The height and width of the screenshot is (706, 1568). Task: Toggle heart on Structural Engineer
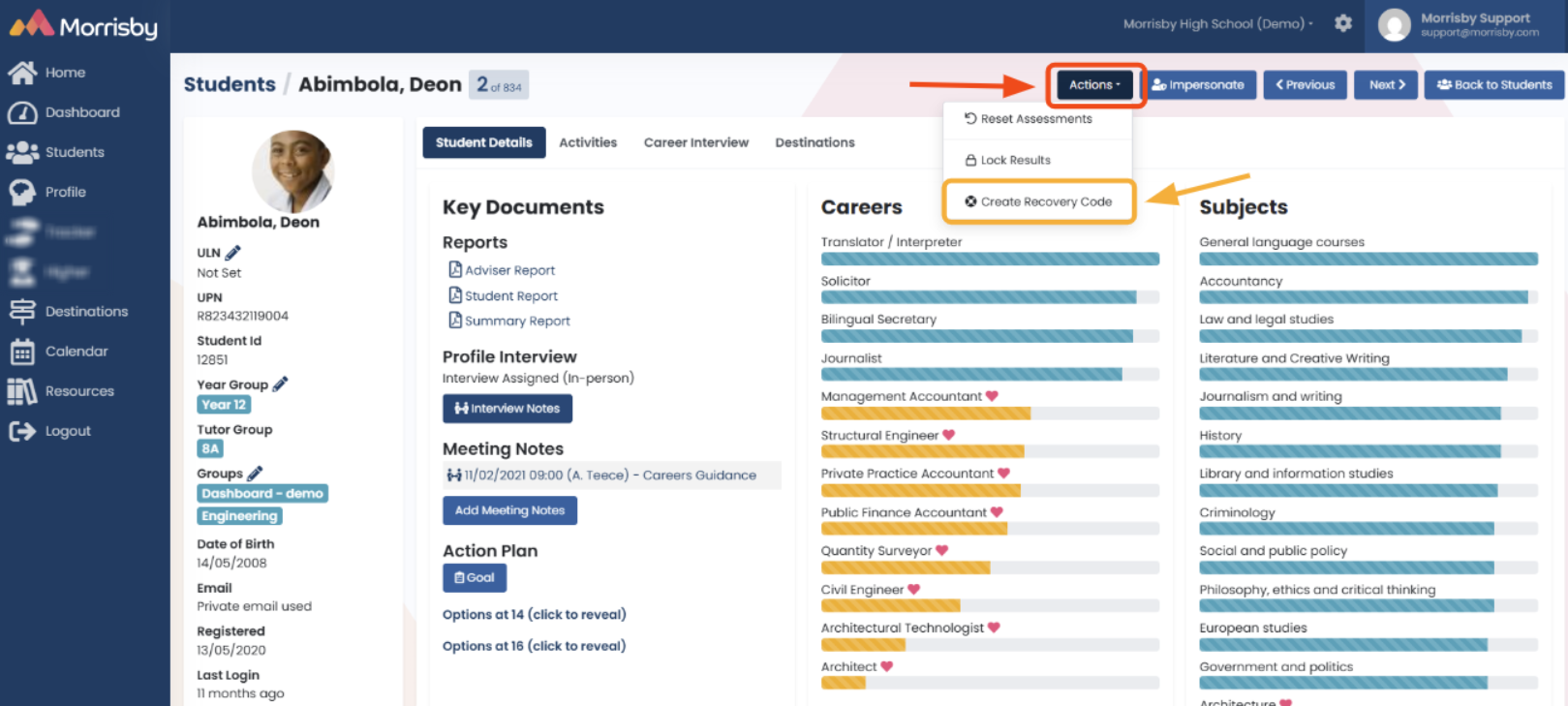(x=949, y=435)
